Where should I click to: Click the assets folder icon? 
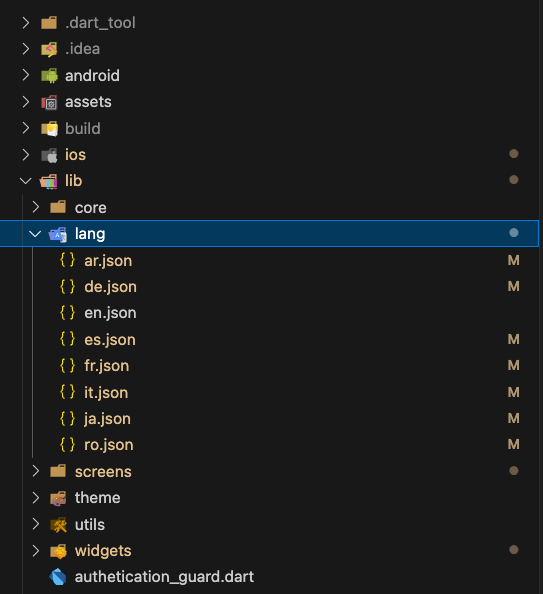point(49,102)
